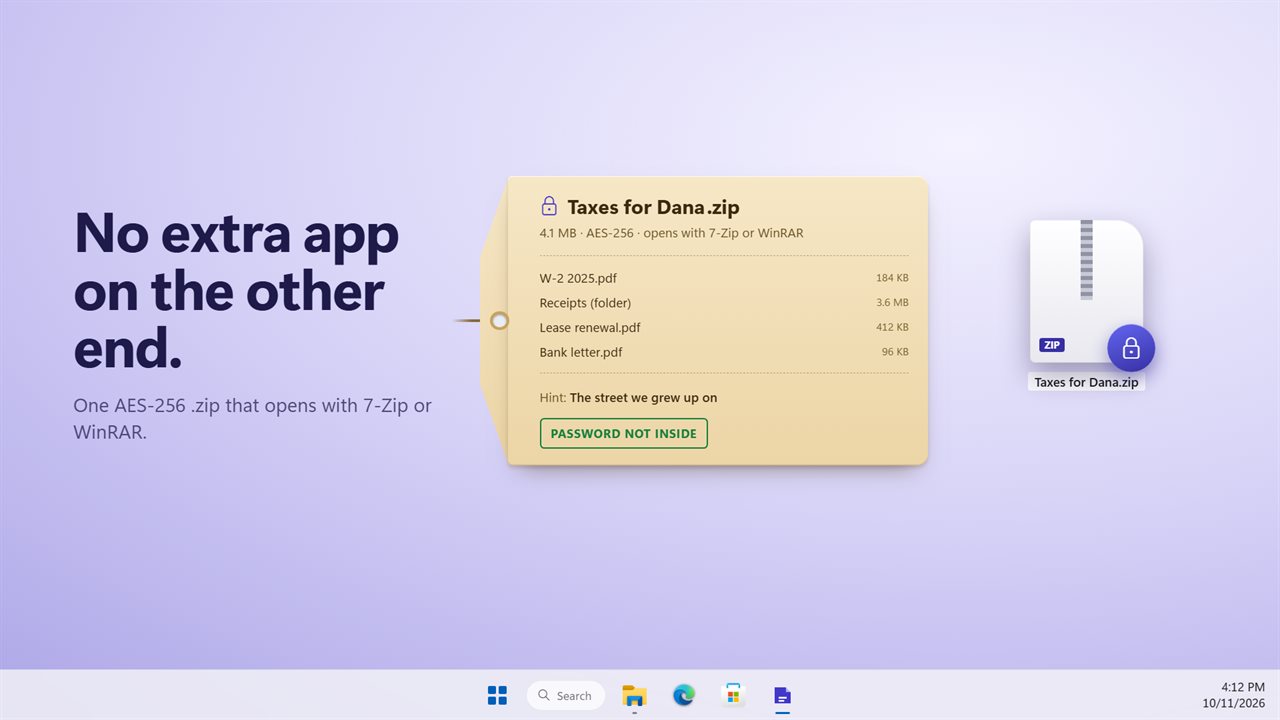The image size is (1280, 720).
Task: Click the Taxes for Dana.zip label under the icon
Action: tap(1086, 382)
